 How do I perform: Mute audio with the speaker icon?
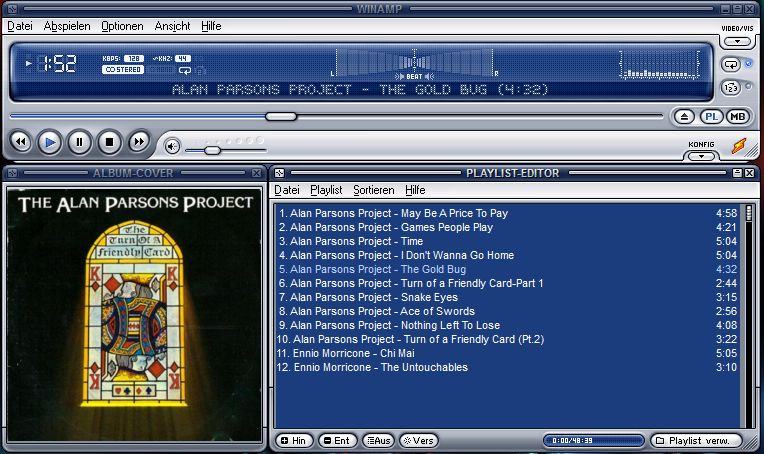click(x=172, y=146)
